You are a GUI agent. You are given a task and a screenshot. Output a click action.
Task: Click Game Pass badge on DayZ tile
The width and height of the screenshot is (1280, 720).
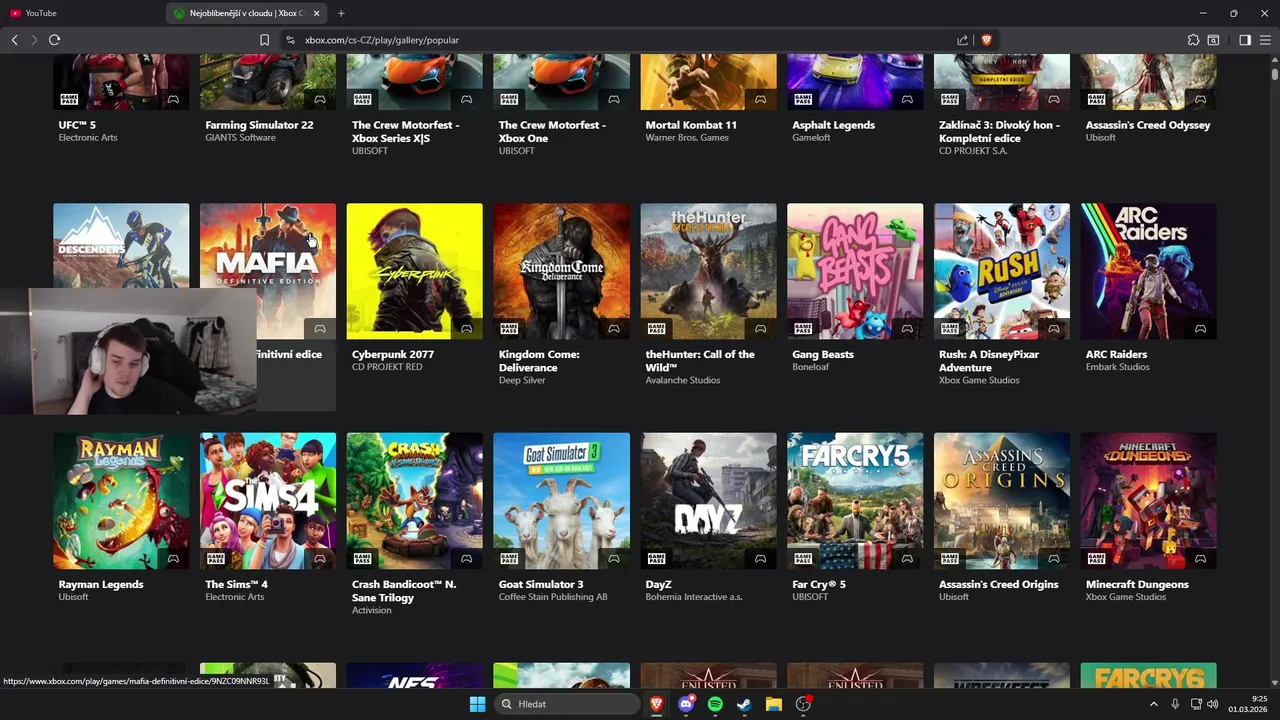[x=656, y=559]
